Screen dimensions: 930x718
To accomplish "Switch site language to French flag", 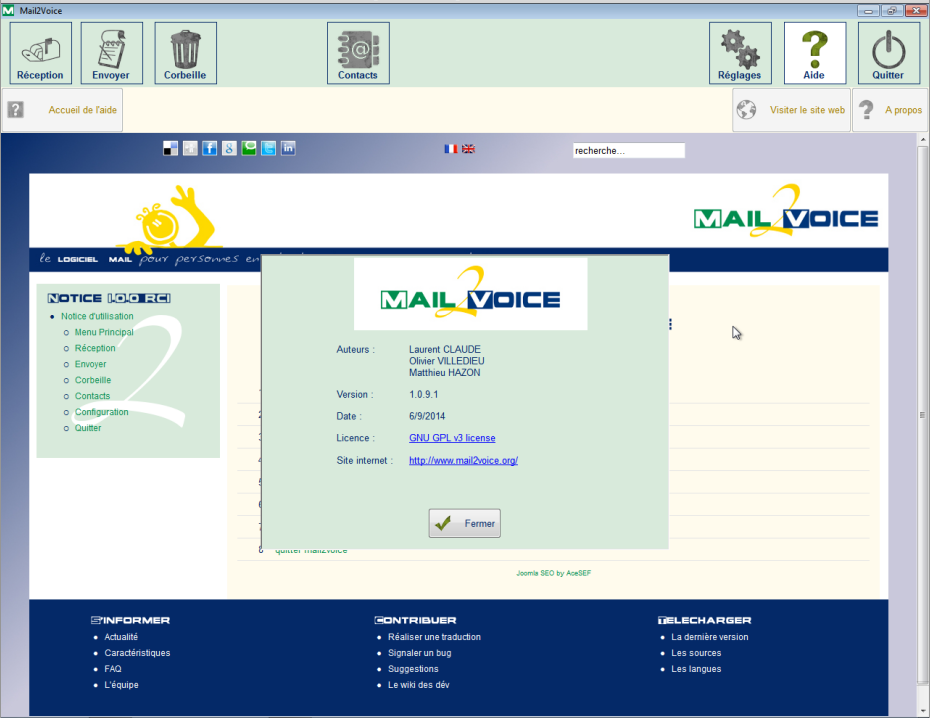I will click(451, 149).
